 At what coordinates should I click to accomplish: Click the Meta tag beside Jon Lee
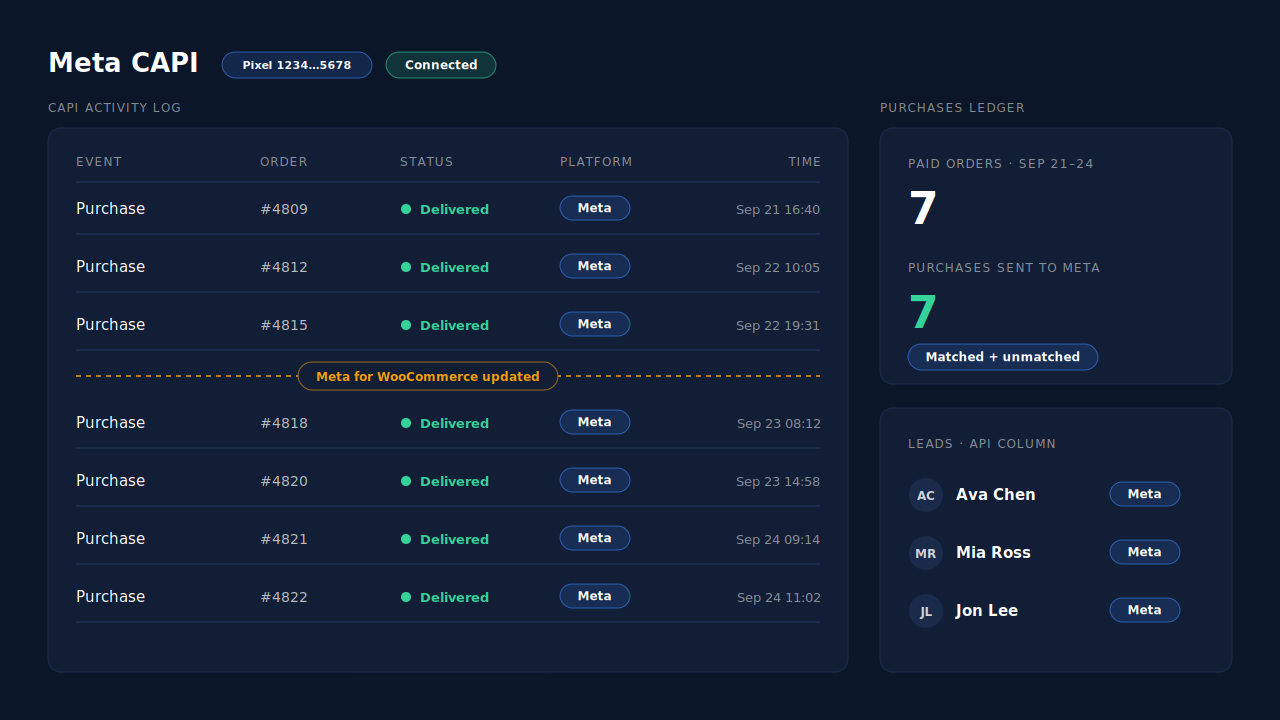tap(1145, 610)
